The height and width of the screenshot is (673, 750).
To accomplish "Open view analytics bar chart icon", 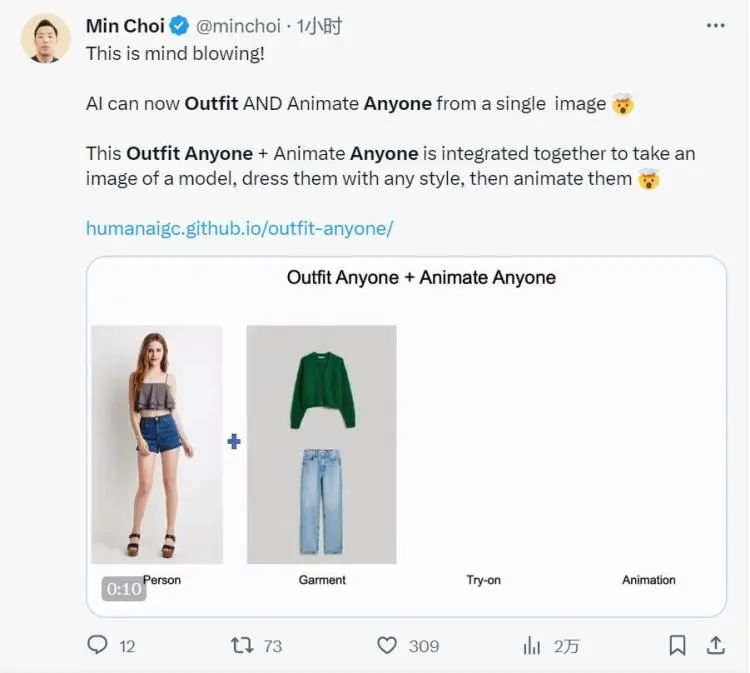I will 532,646.
